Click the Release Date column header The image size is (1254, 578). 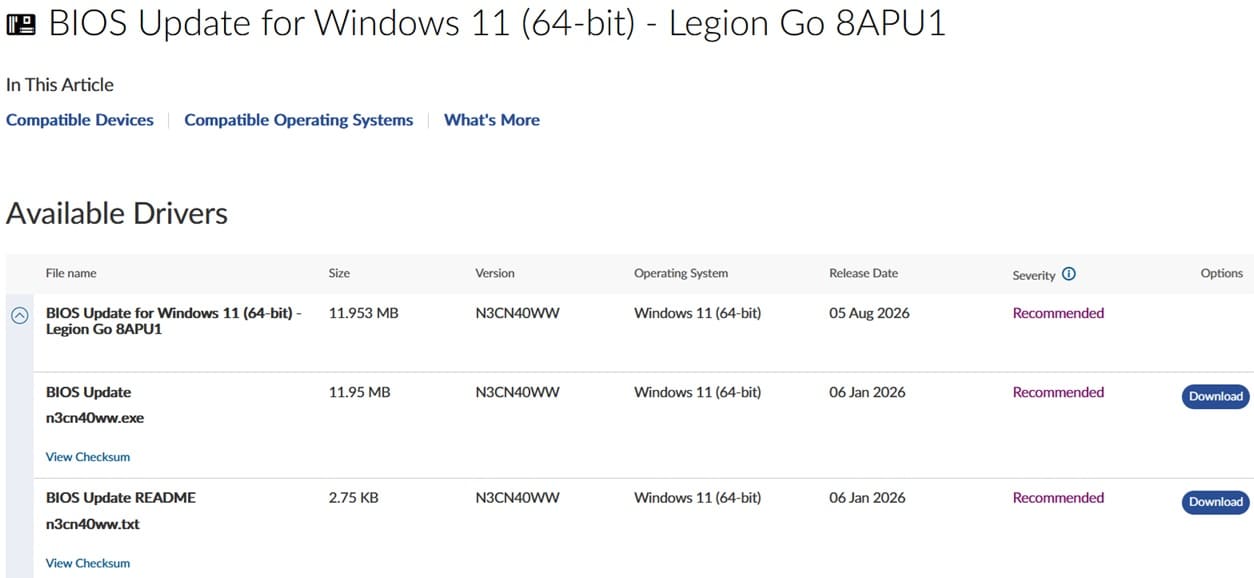pyautogui.click(x=864, y=273)
